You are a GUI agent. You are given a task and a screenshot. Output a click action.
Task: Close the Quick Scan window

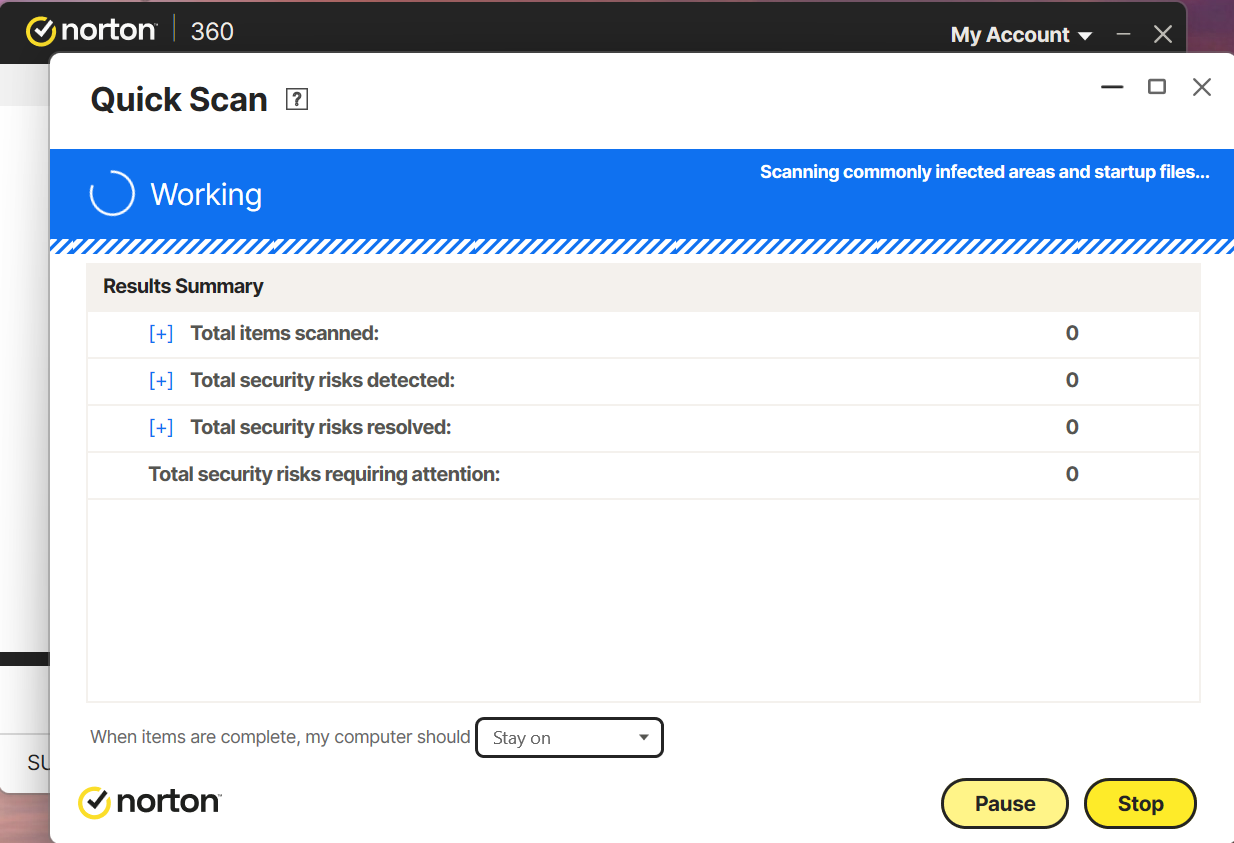1202,87
